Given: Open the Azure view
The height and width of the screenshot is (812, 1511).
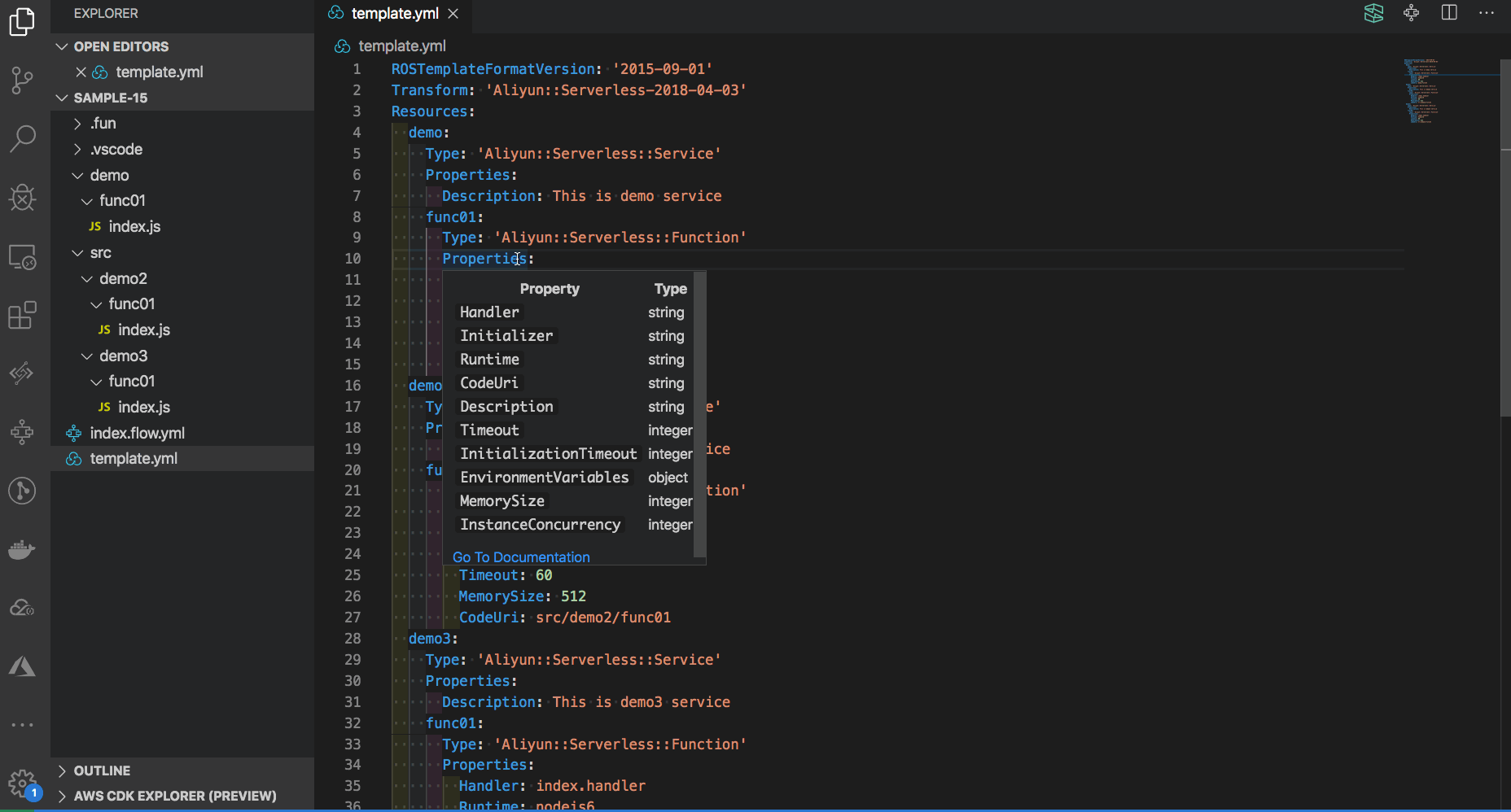Looking at the screenshot, I should pyautogui.click(x=22, y=666).
